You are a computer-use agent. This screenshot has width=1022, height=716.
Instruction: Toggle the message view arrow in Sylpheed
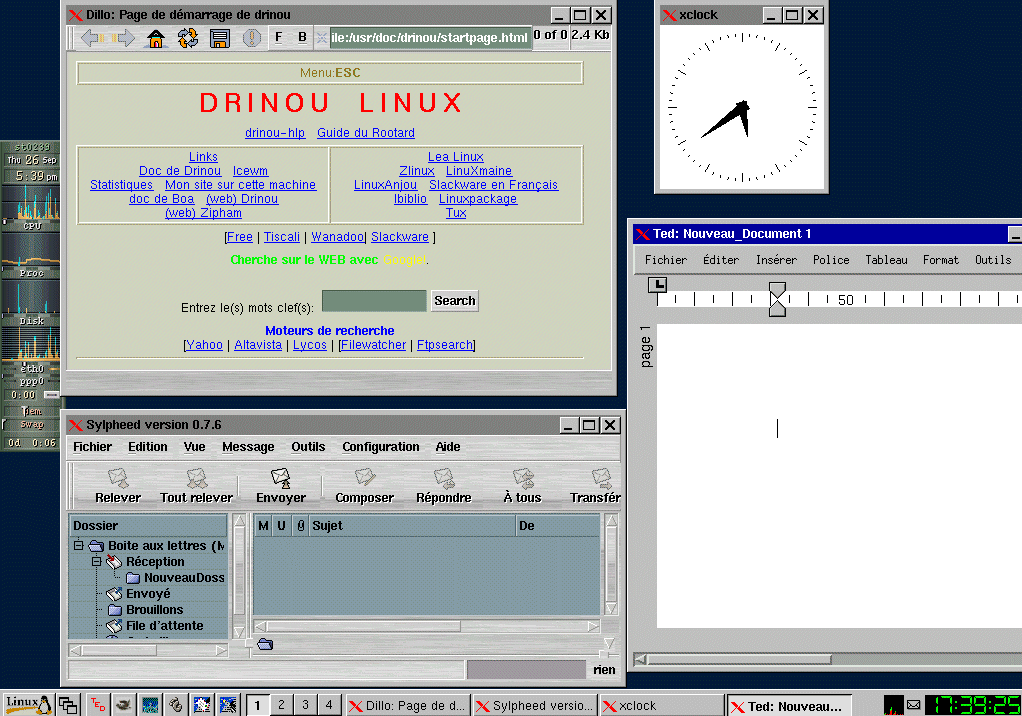point(609,644)
